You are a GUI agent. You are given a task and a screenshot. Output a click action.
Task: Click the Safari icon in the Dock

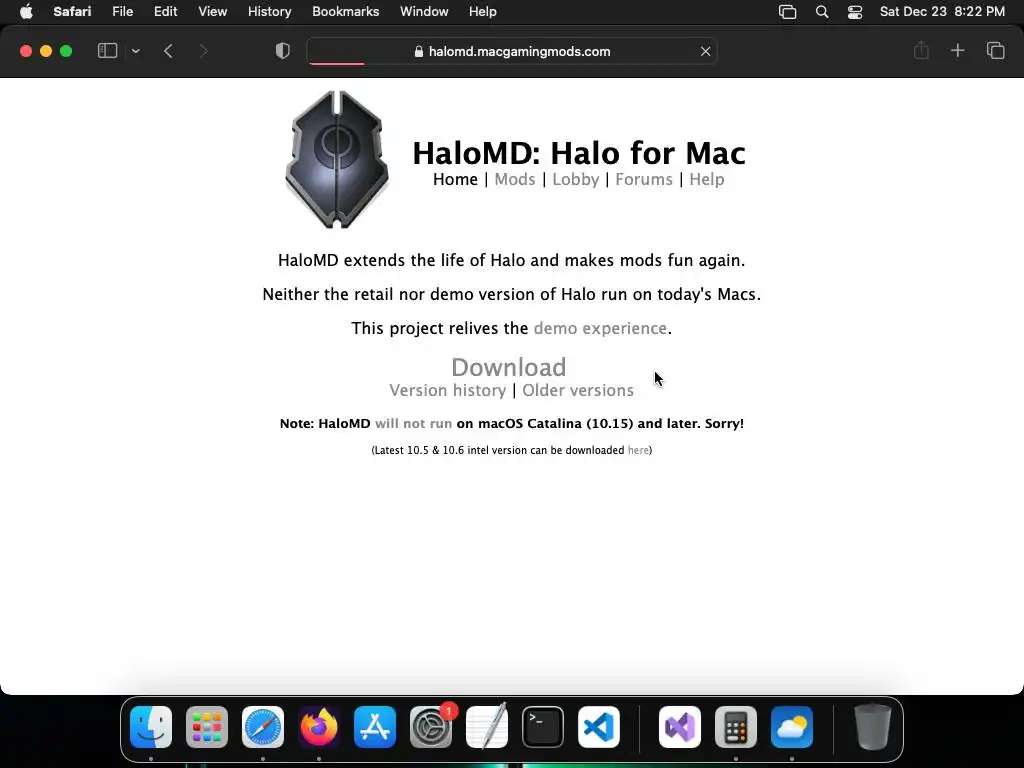pyautogui.click(x=263, y=727)
